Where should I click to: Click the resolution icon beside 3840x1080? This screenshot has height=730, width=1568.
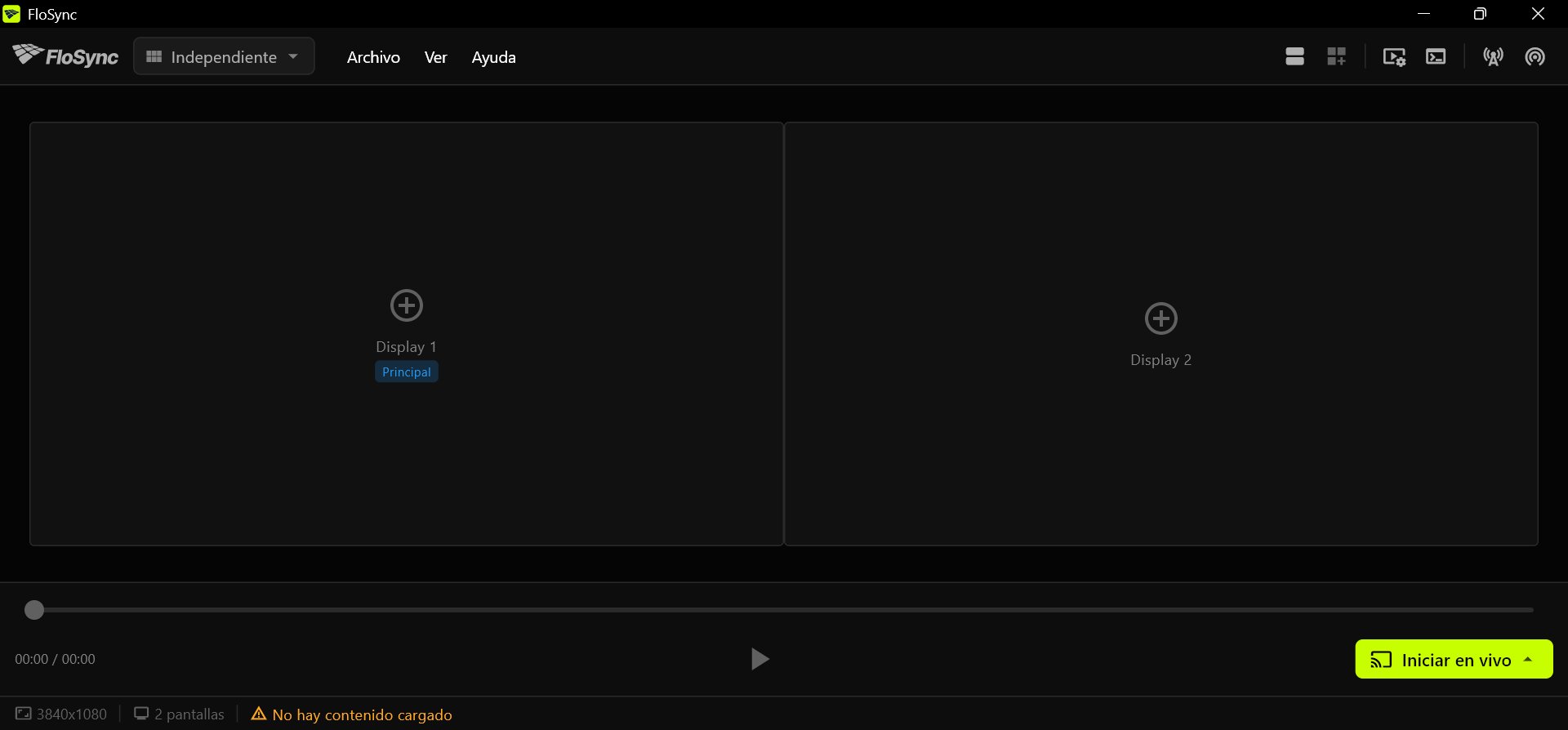pos(24,714)
